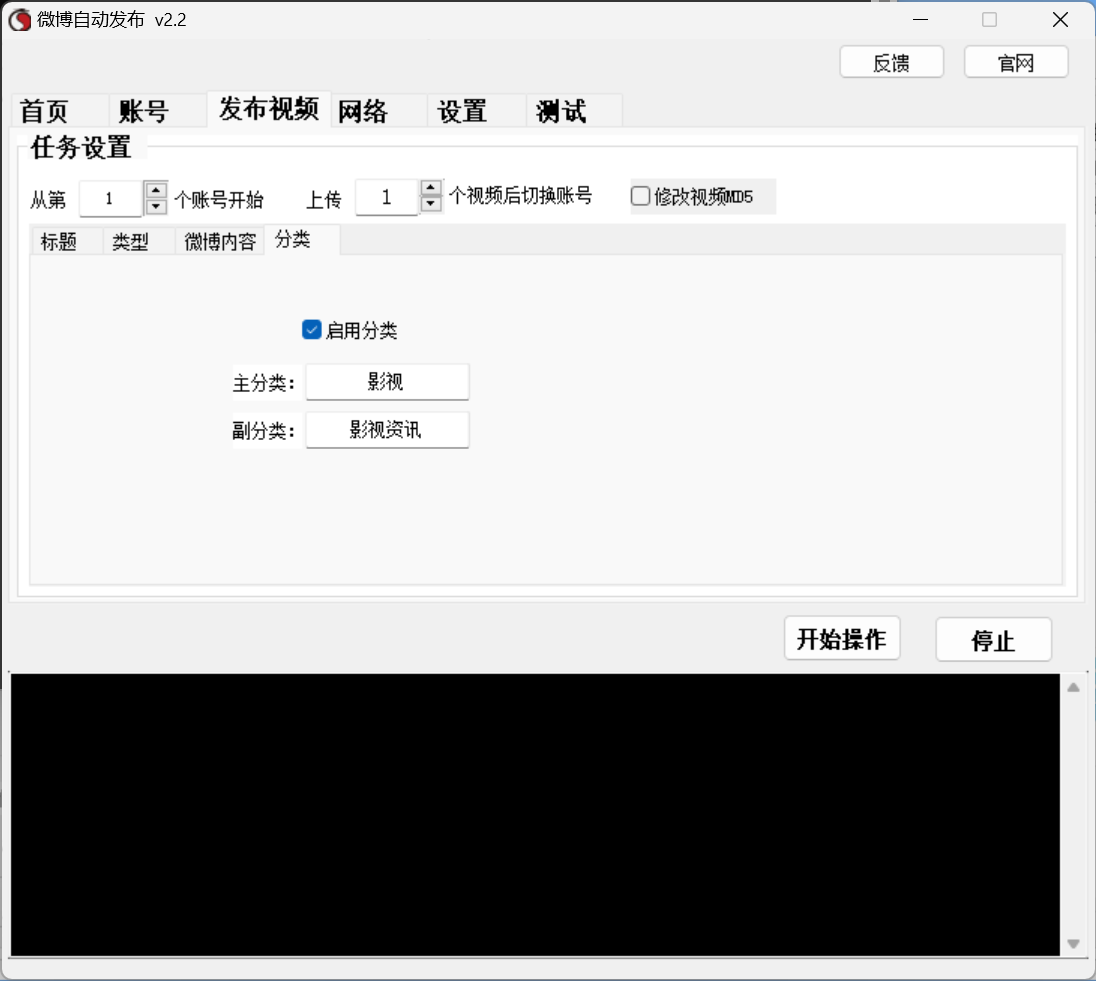Click the 停止 button
Viewport: 1096px width, 981px height.
(x=993, y=640)
